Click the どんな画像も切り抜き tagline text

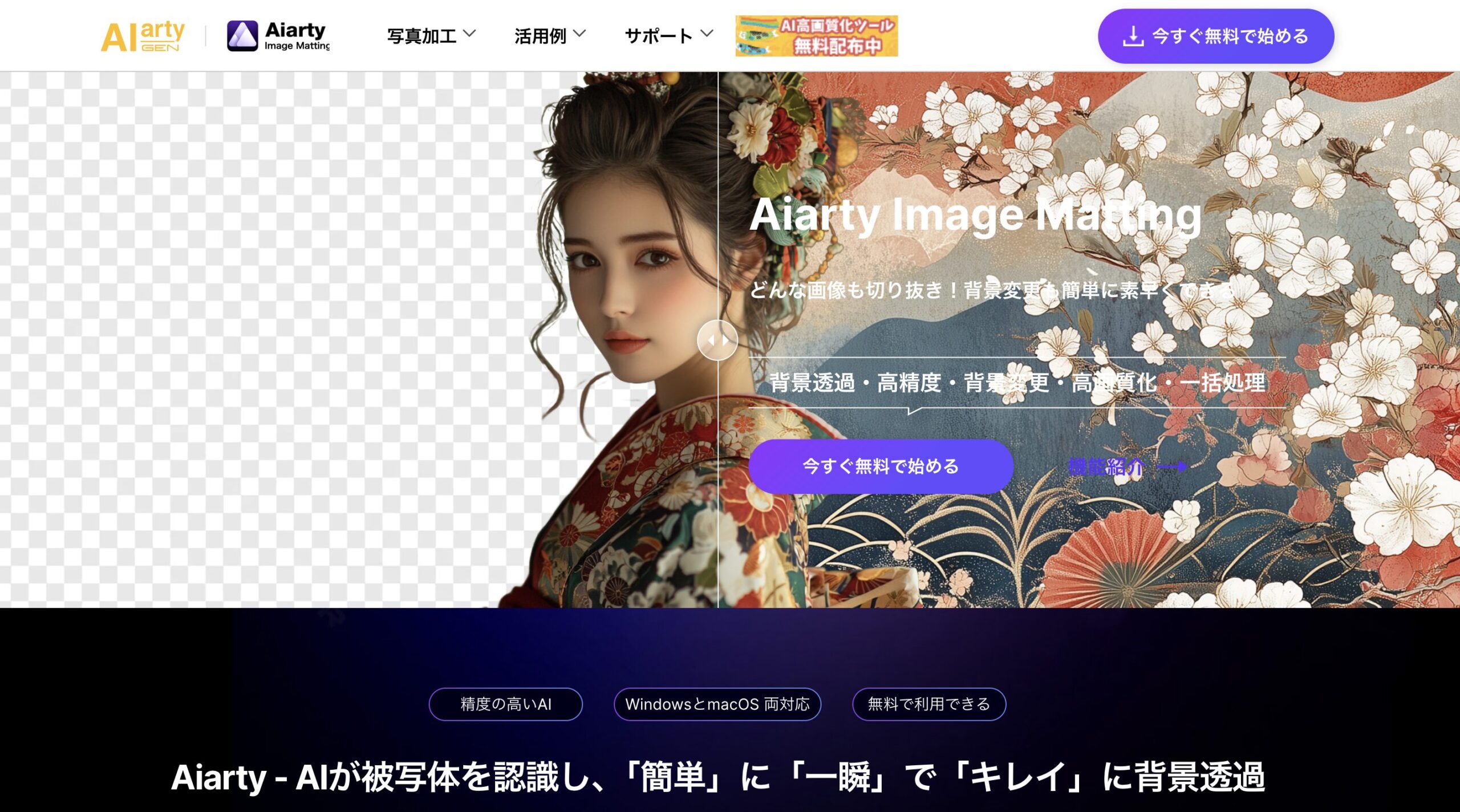pyautogui.click(x=992, y=290)
